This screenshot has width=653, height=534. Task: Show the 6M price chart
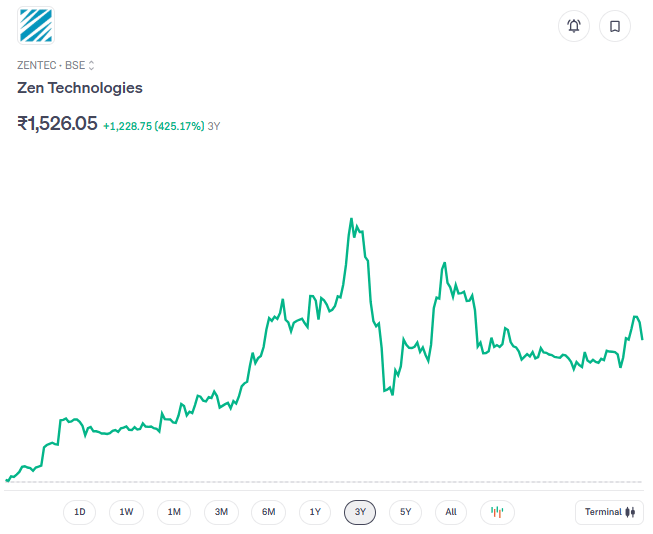tap(269, 512)
